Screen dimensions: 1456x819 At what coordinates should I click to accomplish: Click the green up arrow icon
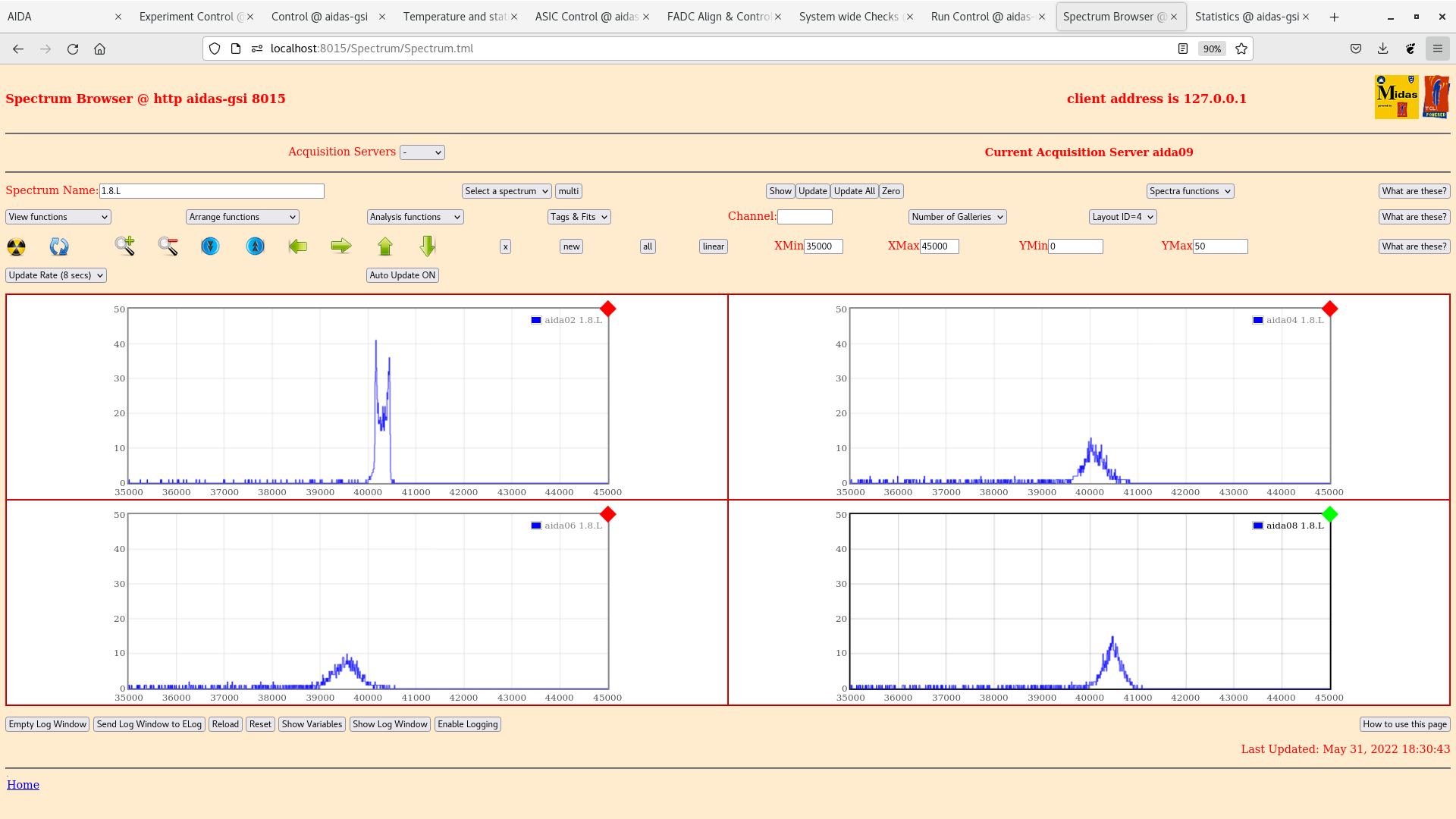pos(385,246)
